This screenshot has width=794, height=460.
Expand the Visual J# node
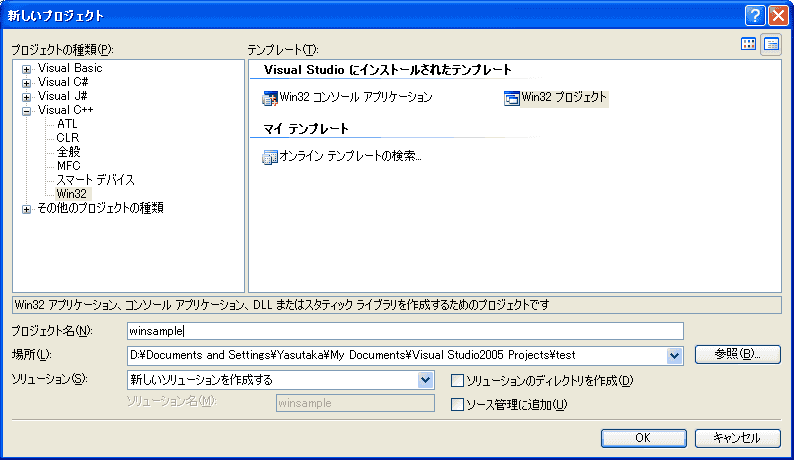click(26, 97)
